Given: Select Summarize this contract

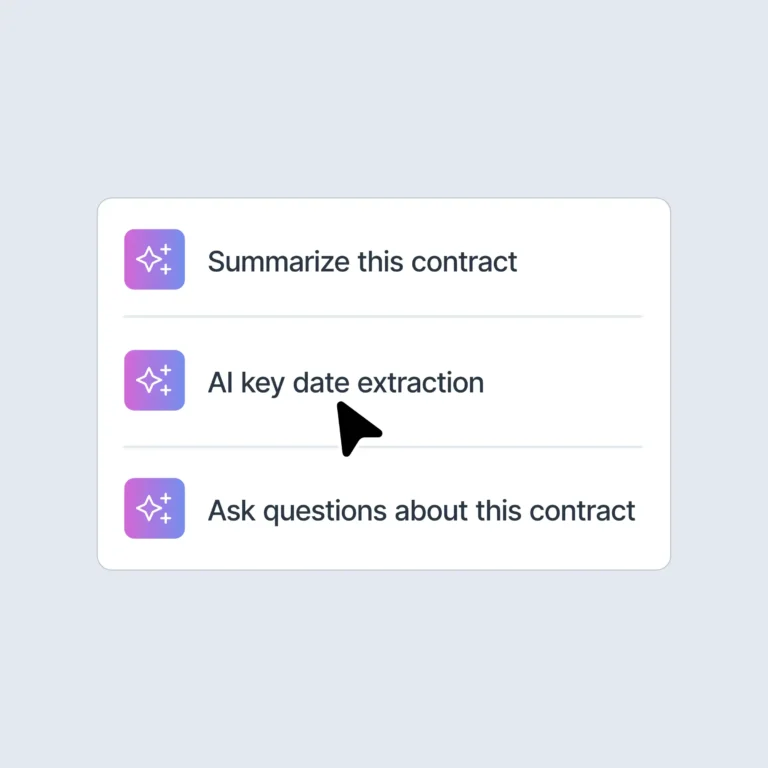Looking at the screenshot, I should (362, 262).
